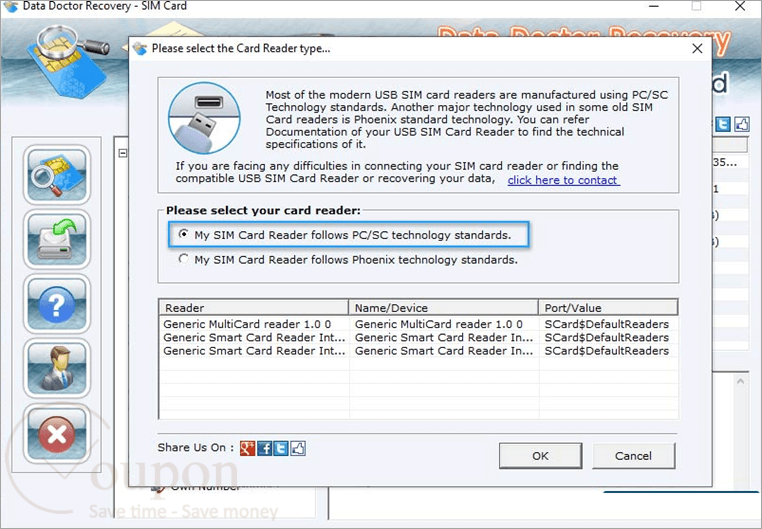Share on Google Plus icon in dialog

click(247, 448)
